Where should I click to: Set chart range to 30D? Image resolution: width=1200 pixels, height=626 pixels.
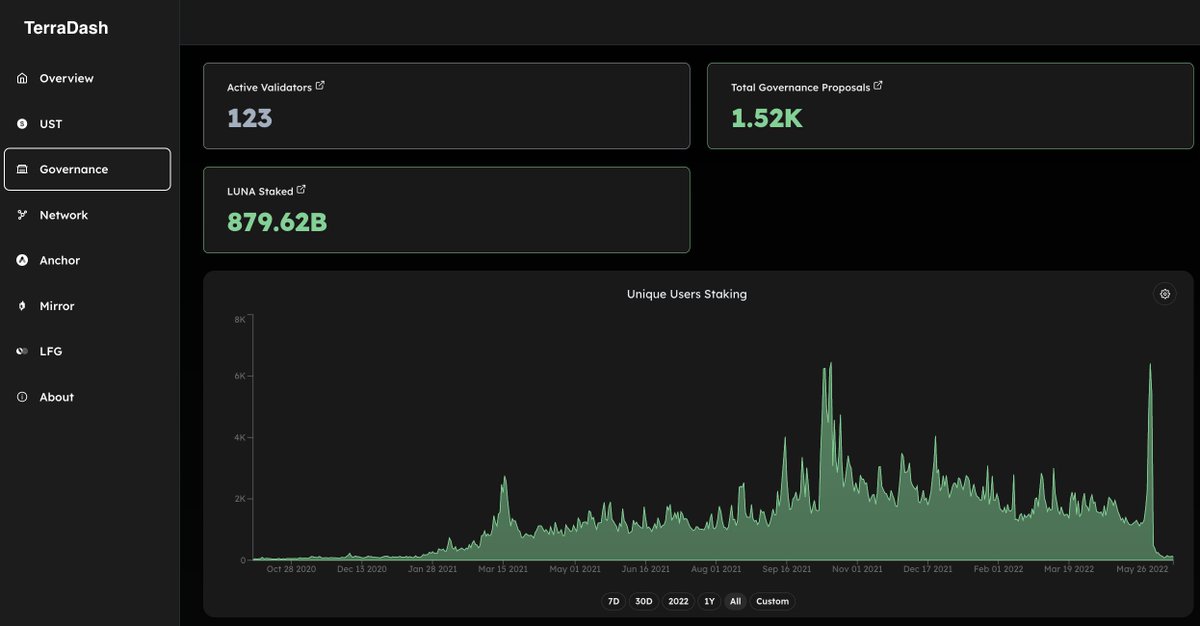644,601
